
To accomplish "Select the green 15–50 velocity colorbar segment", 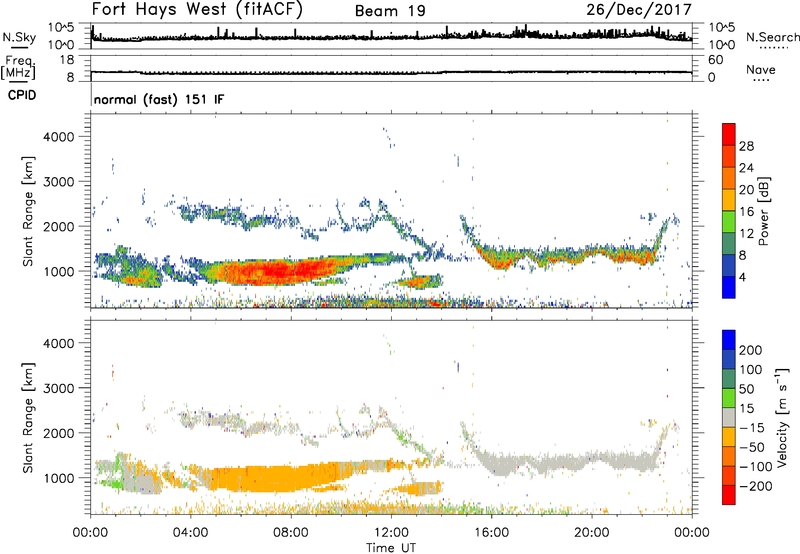I will (729, 398).
